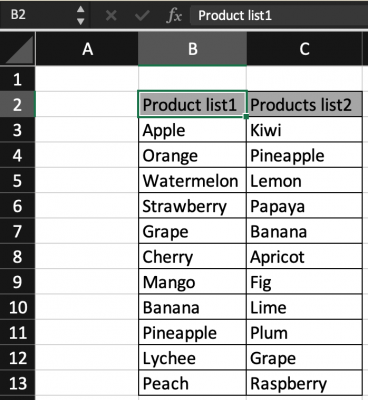Viewport: 368px width, 400px height.
Task: Select column A header
Action: (x=87, y=49)
